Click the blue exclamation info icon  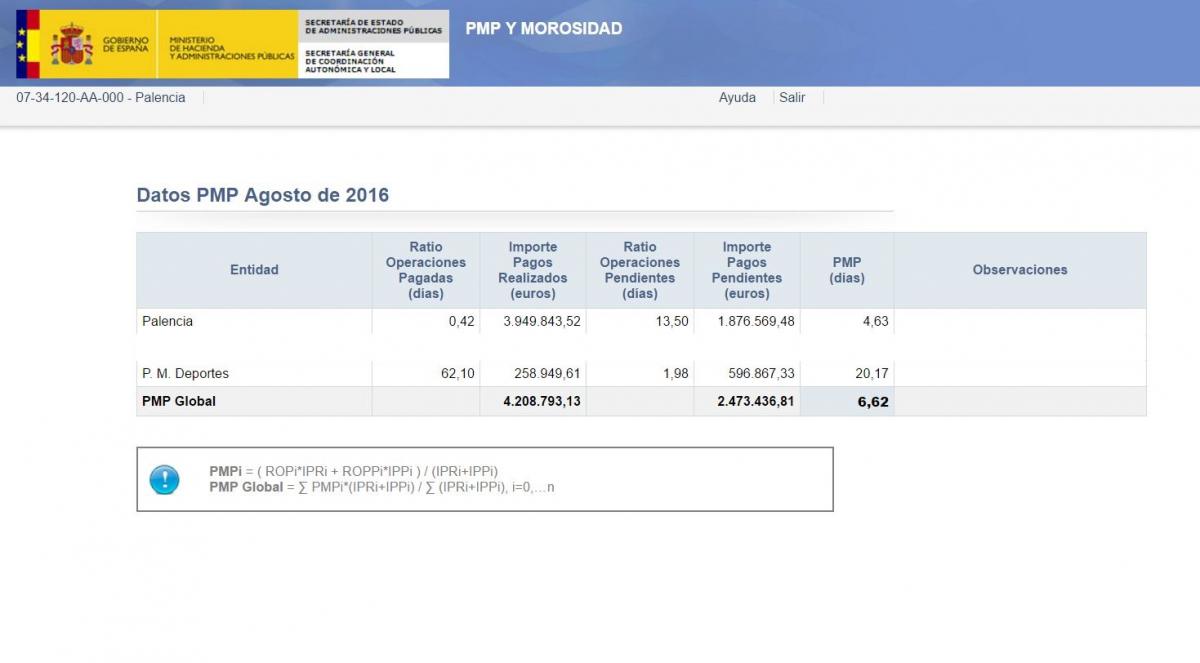(164, 480)
